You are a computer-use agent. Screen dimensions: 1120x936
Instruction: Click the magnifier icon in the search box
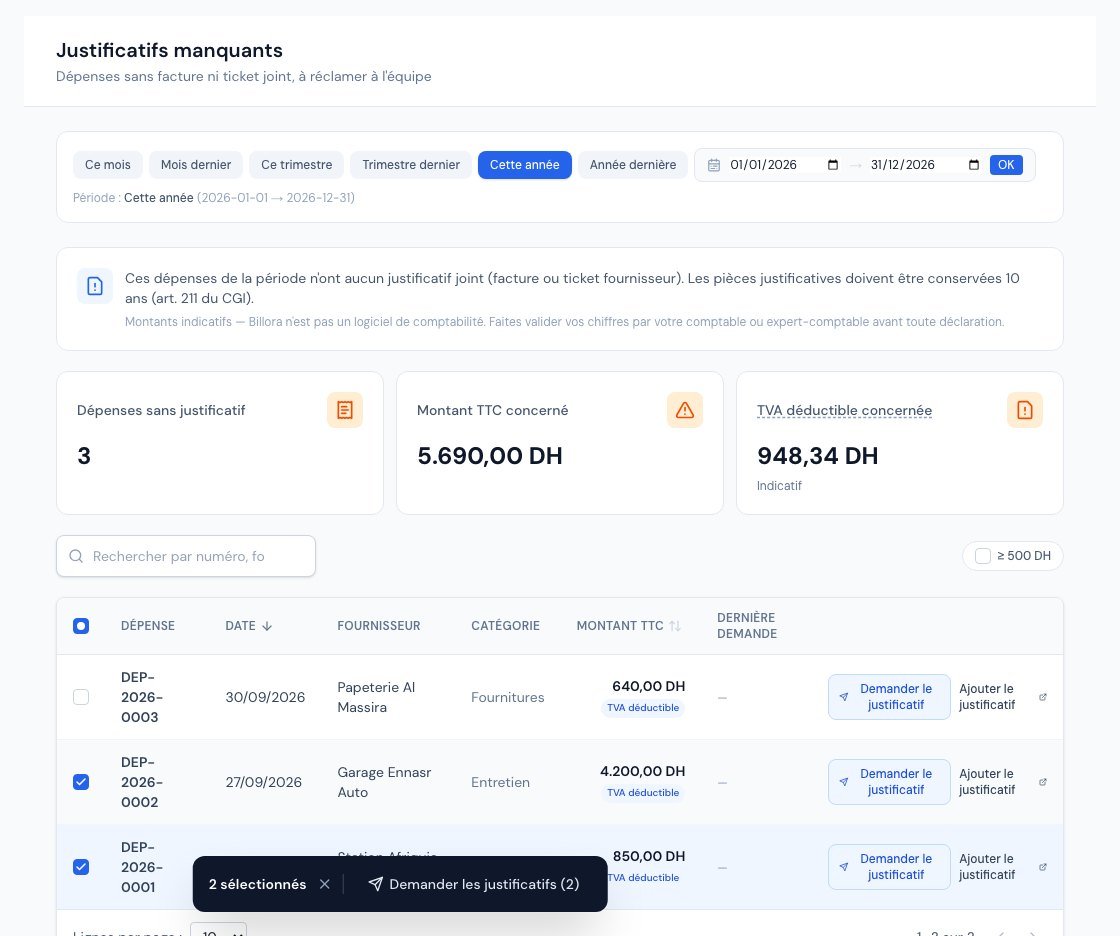76,556
